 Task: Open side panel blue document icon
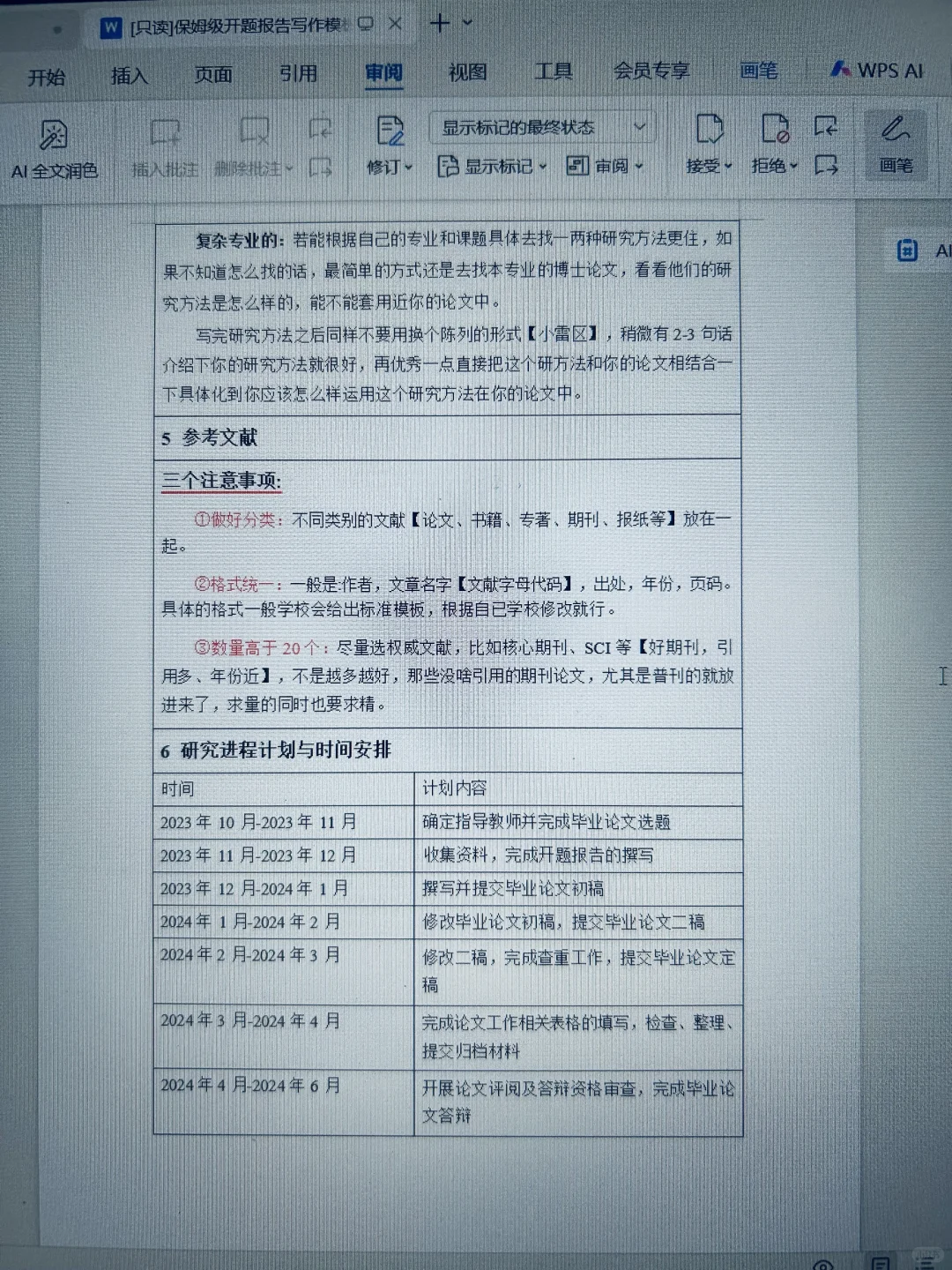pos(907,251)
